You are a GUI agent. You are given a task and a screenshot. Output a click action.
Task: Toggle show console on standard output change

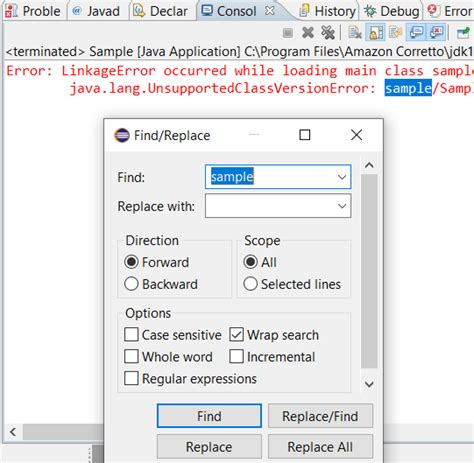(416, 33)
